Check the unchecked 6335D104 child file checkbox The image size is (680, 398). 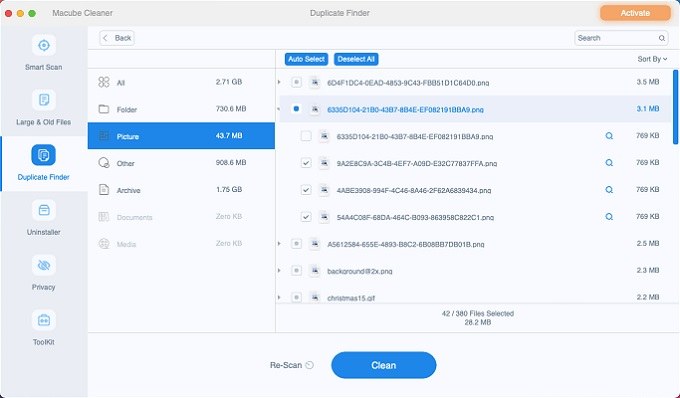tap(306, 136)
